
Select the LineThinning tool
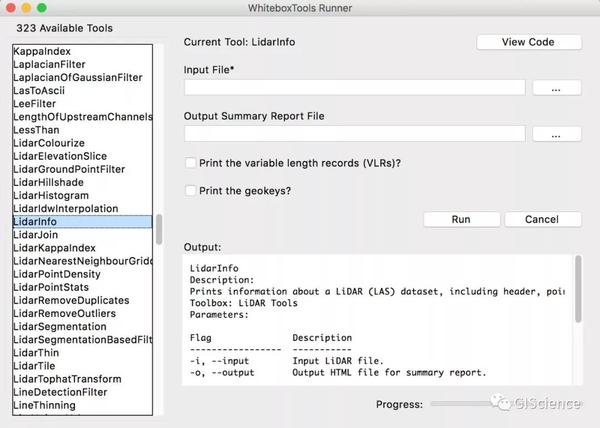45,405
